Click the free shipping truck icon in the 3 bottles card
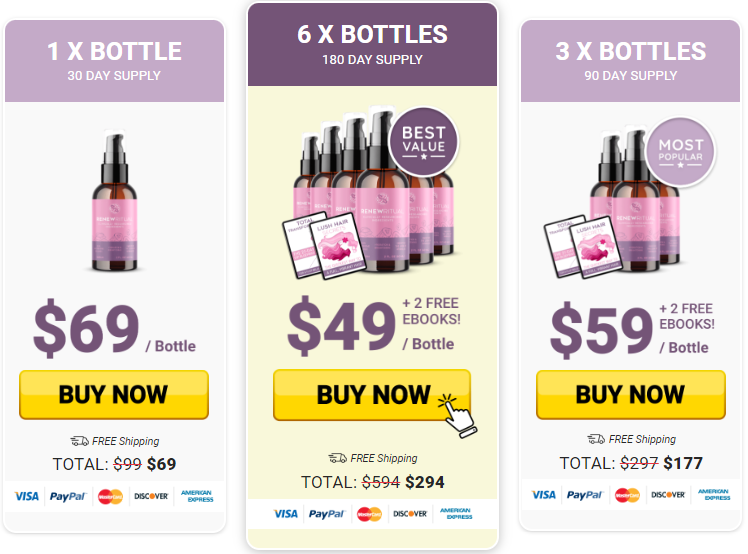Viewport: 748px width, 554px height. click(596, 439)
